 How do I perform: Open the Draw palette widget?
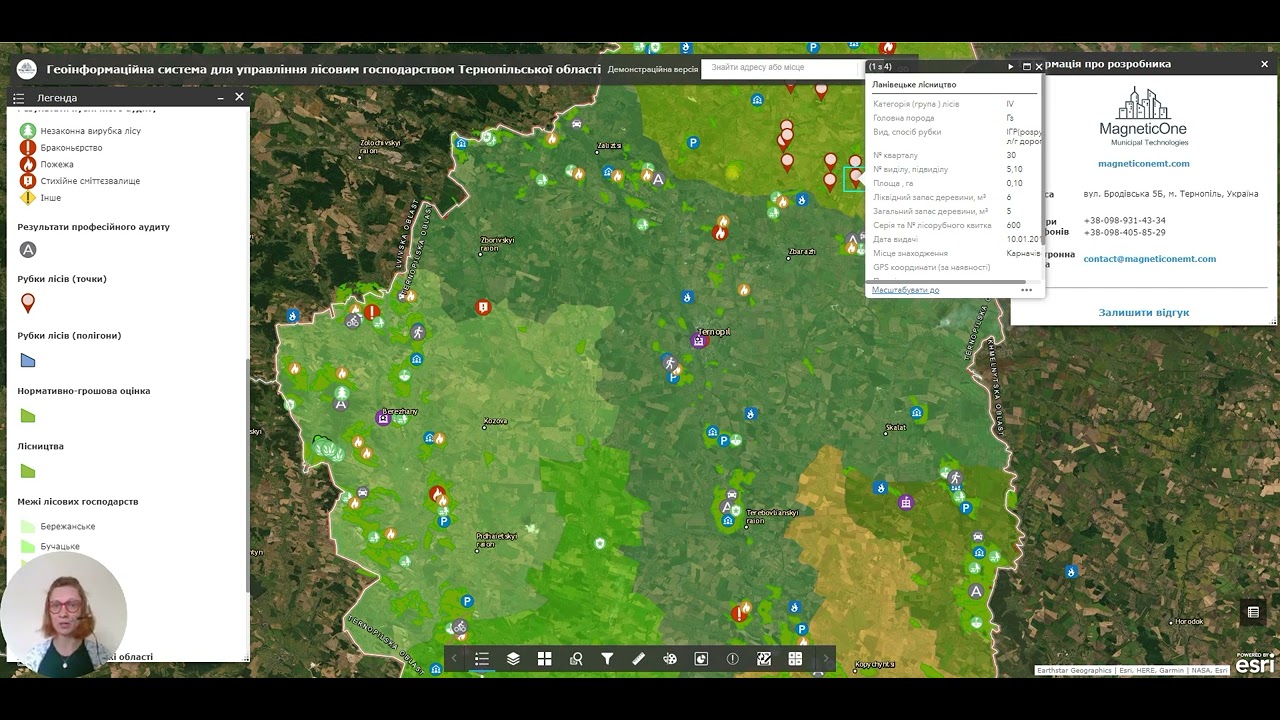click(x=670, y=659)
